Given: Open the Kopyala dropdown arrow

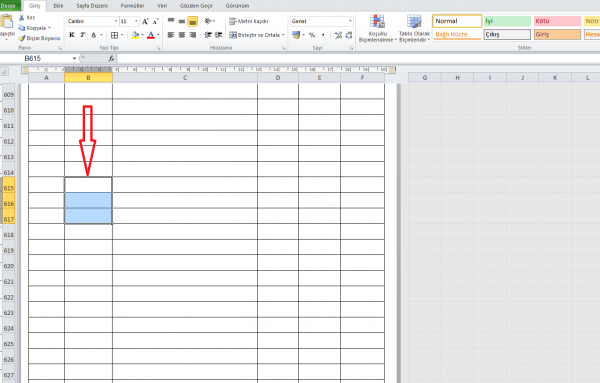Looking at the screenshot, I should [49, 28].
